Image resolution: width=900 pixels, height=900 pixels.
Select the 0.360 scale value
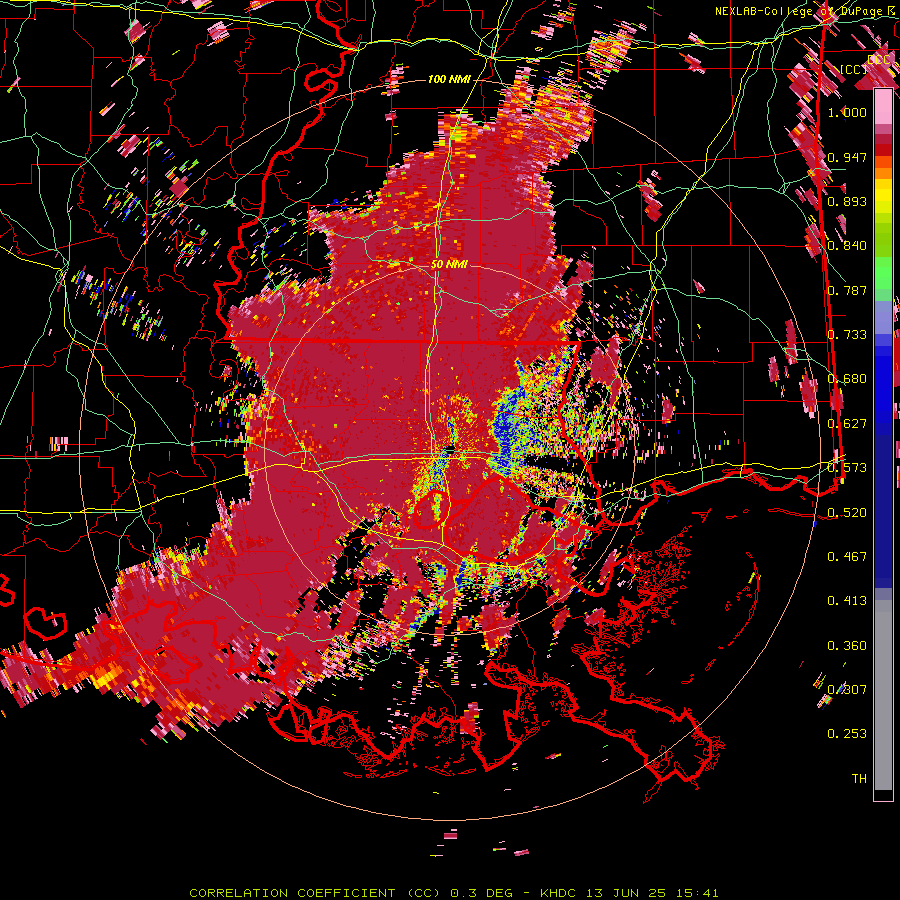pyautogui.click(x=847, y=646)
